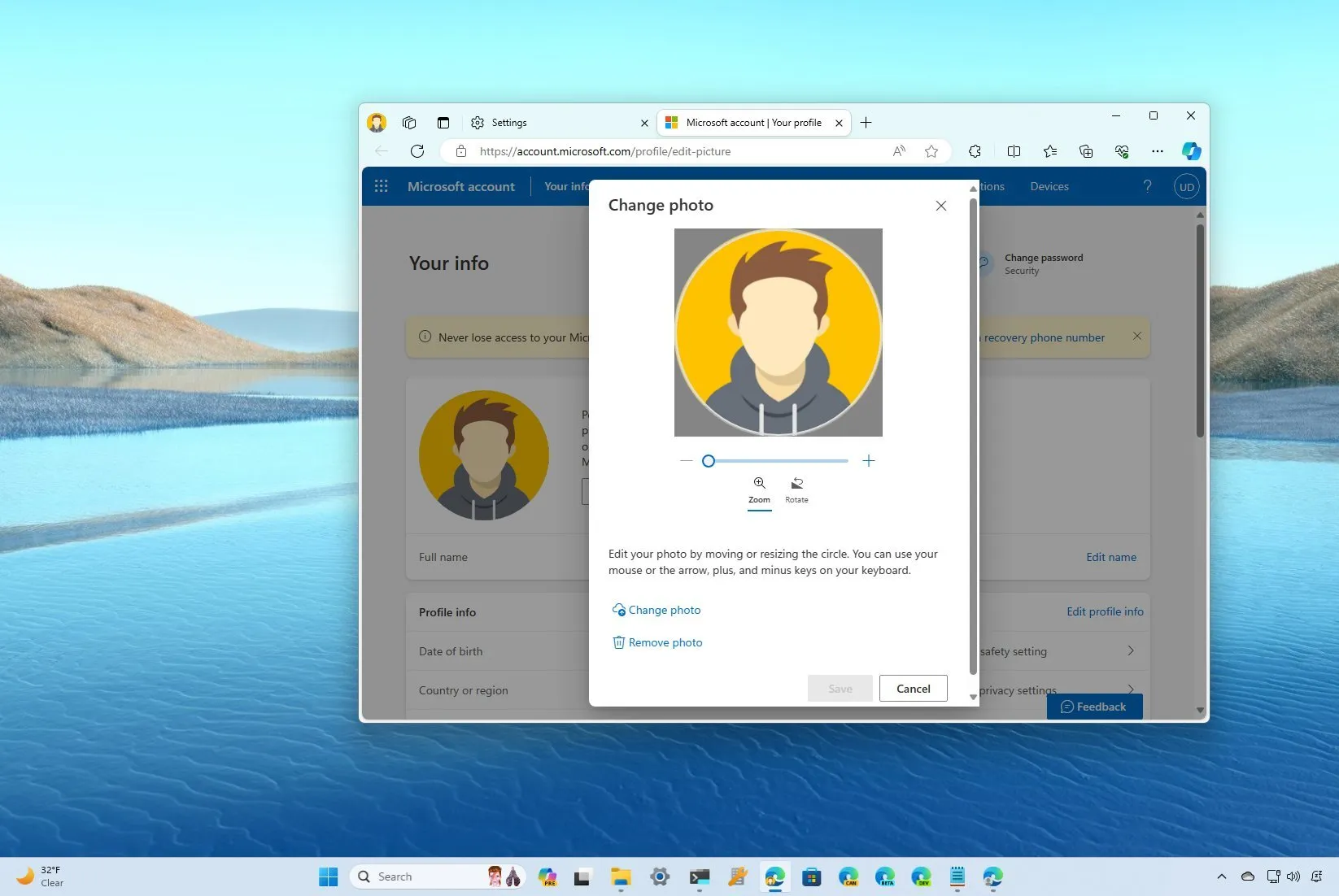
Task: Select the Rotate tool in the photo editor
Action: point(796,488)
